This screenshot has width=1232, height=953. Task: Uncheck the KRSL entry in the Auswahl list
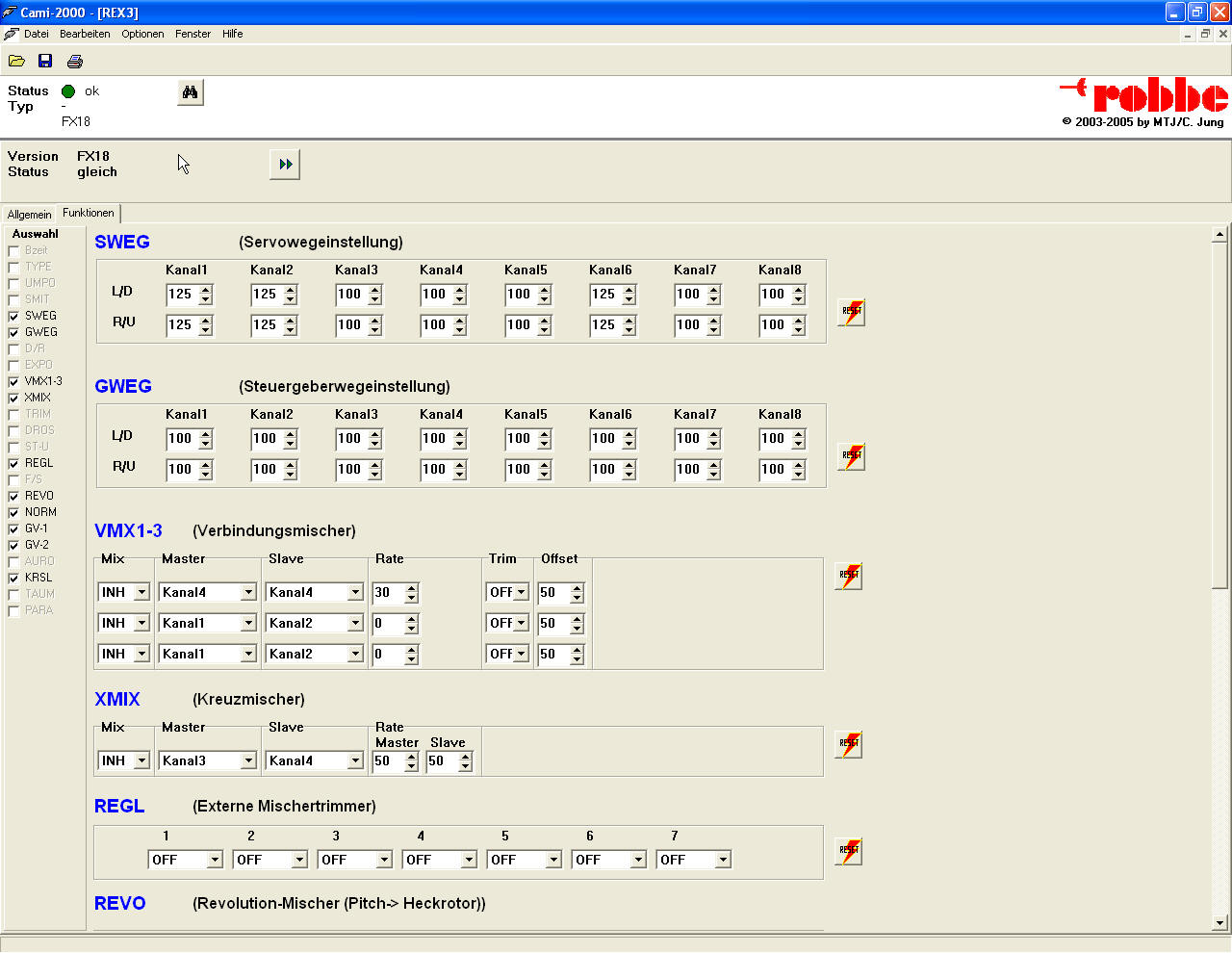click(15, 577)
